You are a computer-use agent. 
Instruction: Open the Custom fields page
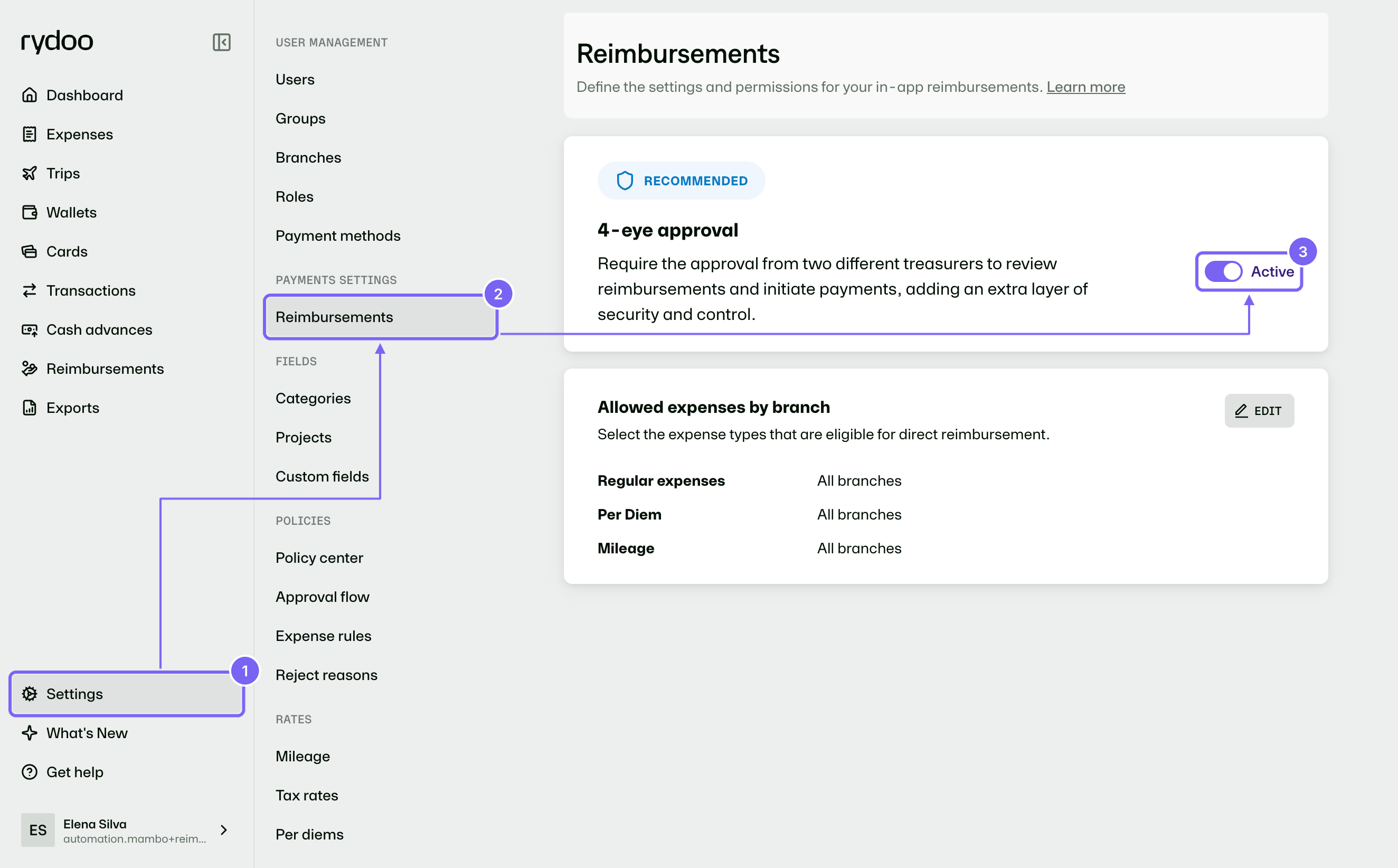[322, 476]
